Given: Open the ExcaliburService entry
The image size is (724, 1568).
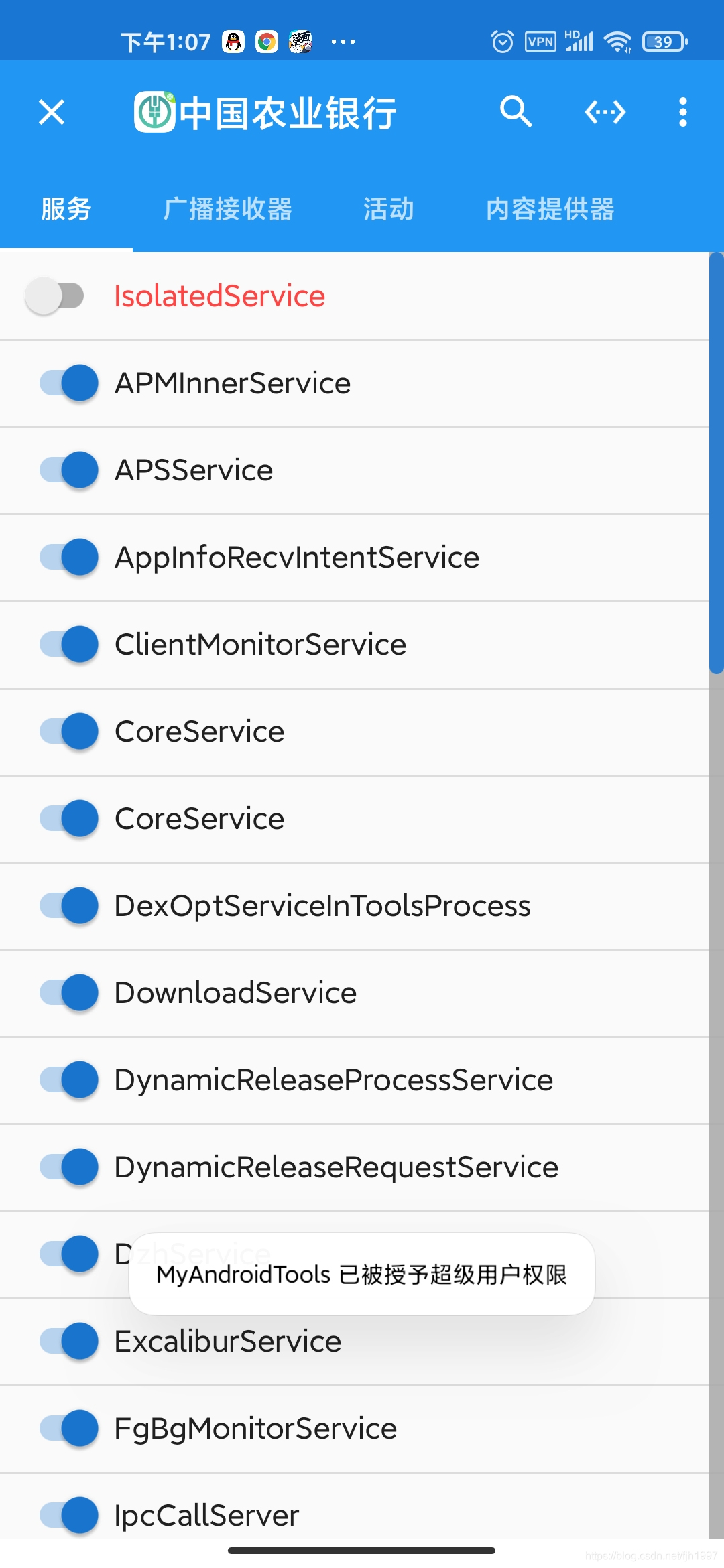Looking at the screenshot, I should pyautogui.click(x=228, y=1341).
